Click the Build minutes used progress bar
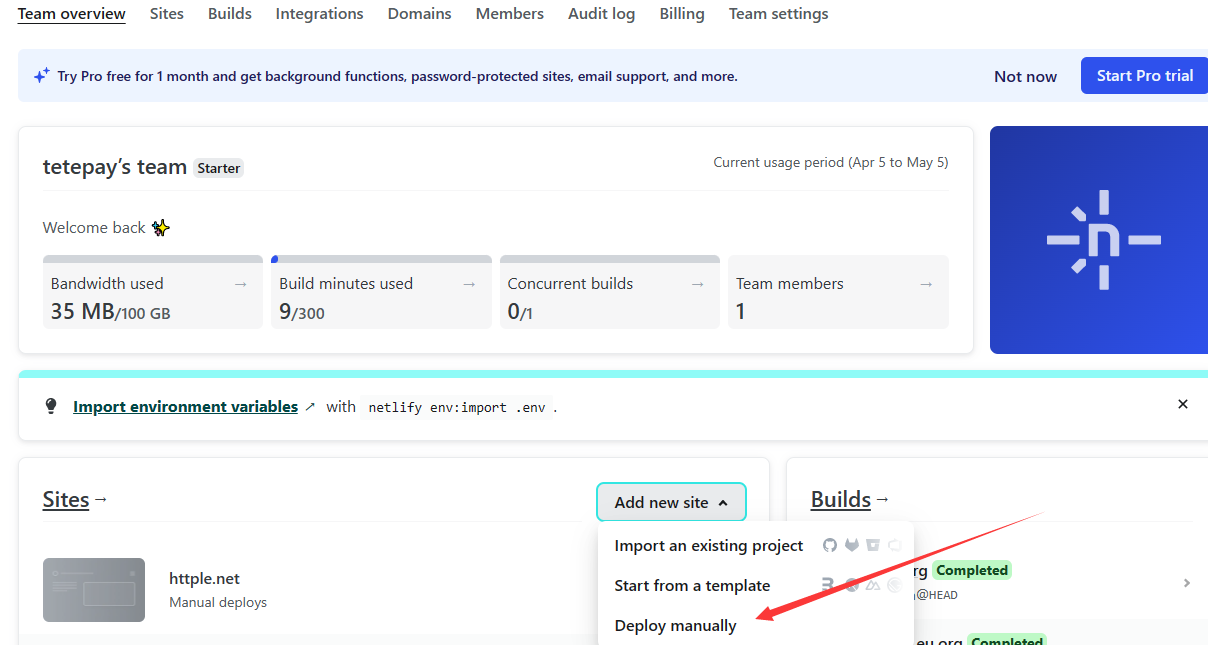This screenshot has height=645, width=1208. pyautogui.click(x=381, y=259)
